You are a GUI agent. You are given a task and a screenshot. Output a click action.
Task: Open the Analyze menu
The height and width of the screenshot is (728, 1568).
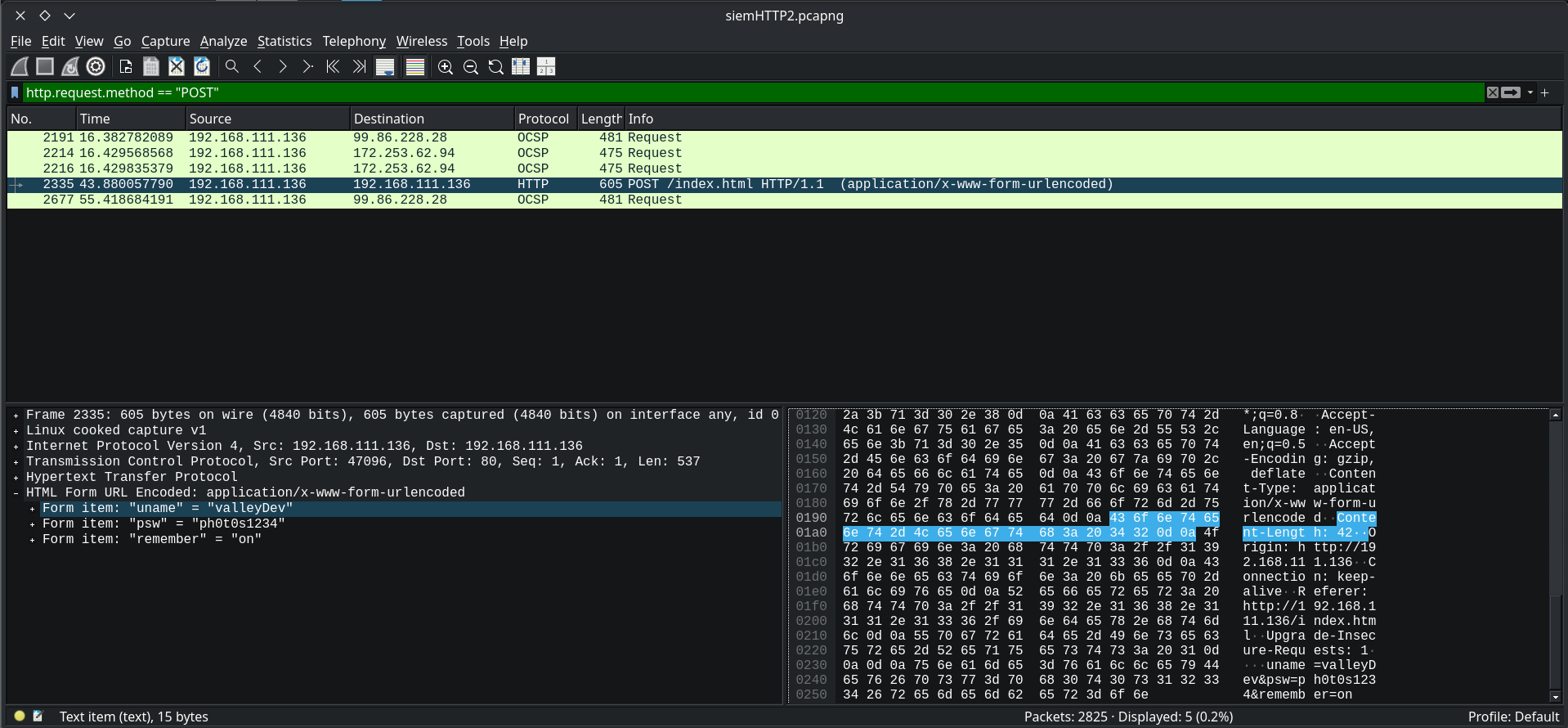tap(223, 41)
